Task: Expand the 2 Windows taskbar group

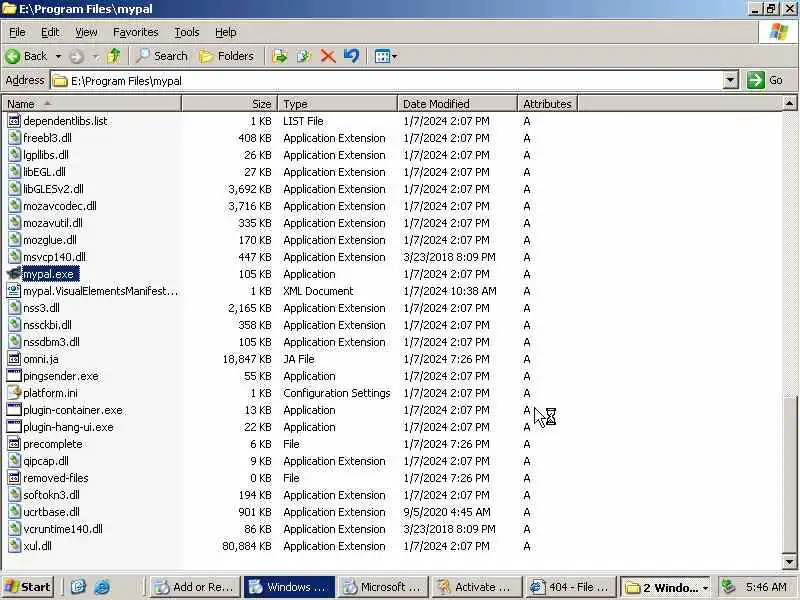Action: pyautogui.click(x=666, y=587)
